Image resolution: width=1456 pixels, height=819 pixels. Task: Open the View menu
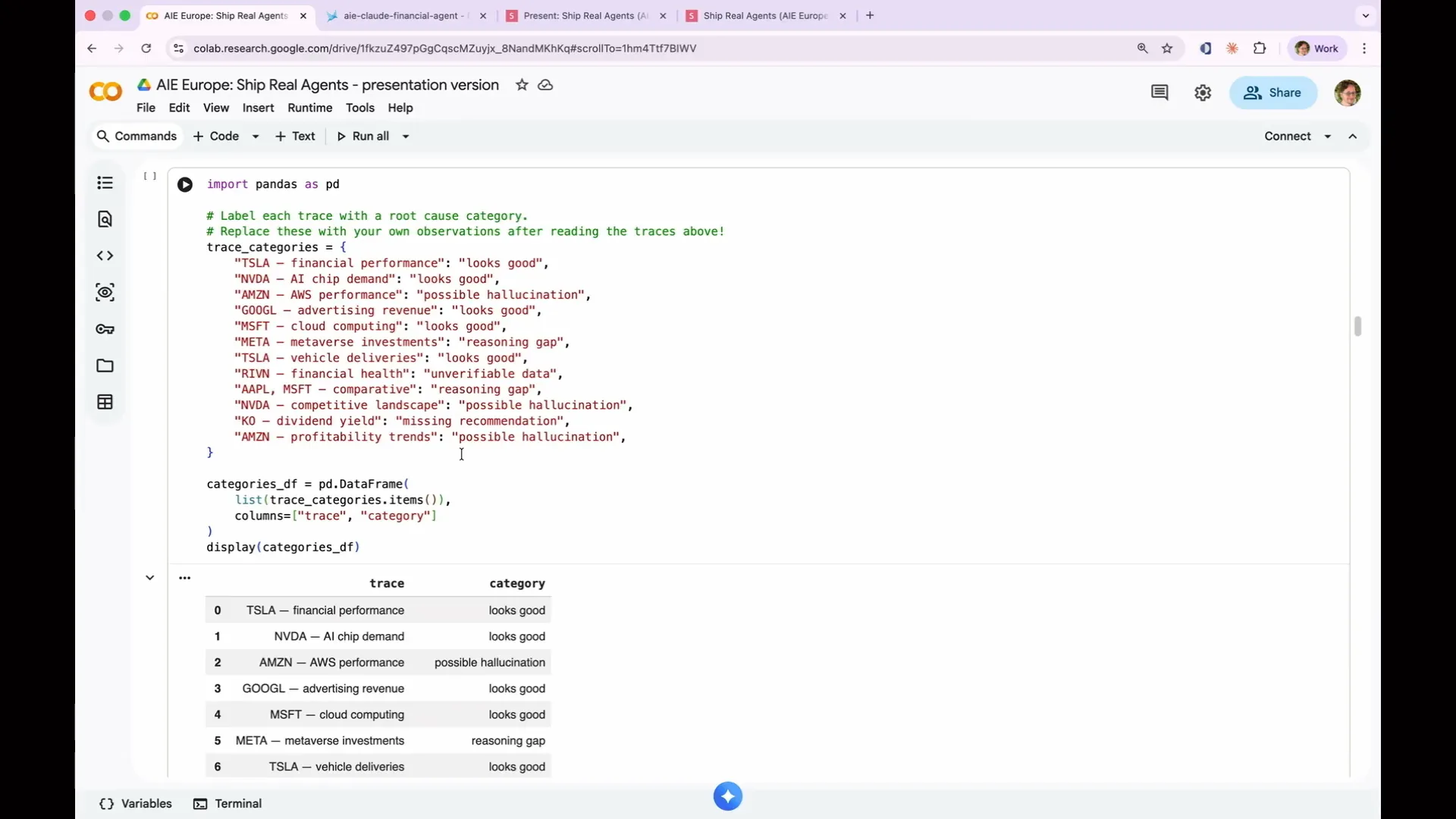pos(216,108)
